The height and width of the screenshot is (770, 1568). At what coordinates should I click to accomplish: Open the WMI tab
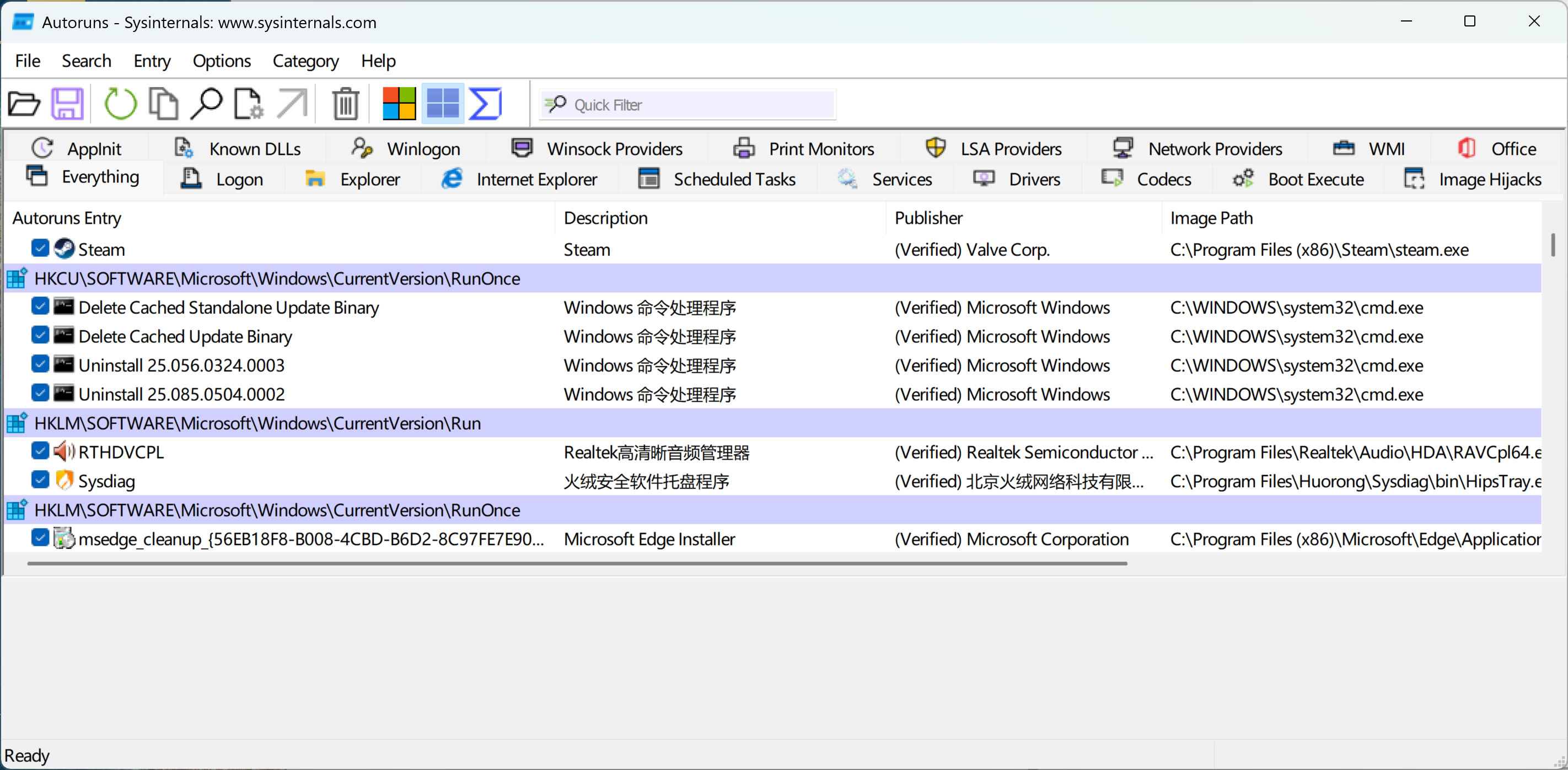pyautogui.click(x=1370, y=148)
